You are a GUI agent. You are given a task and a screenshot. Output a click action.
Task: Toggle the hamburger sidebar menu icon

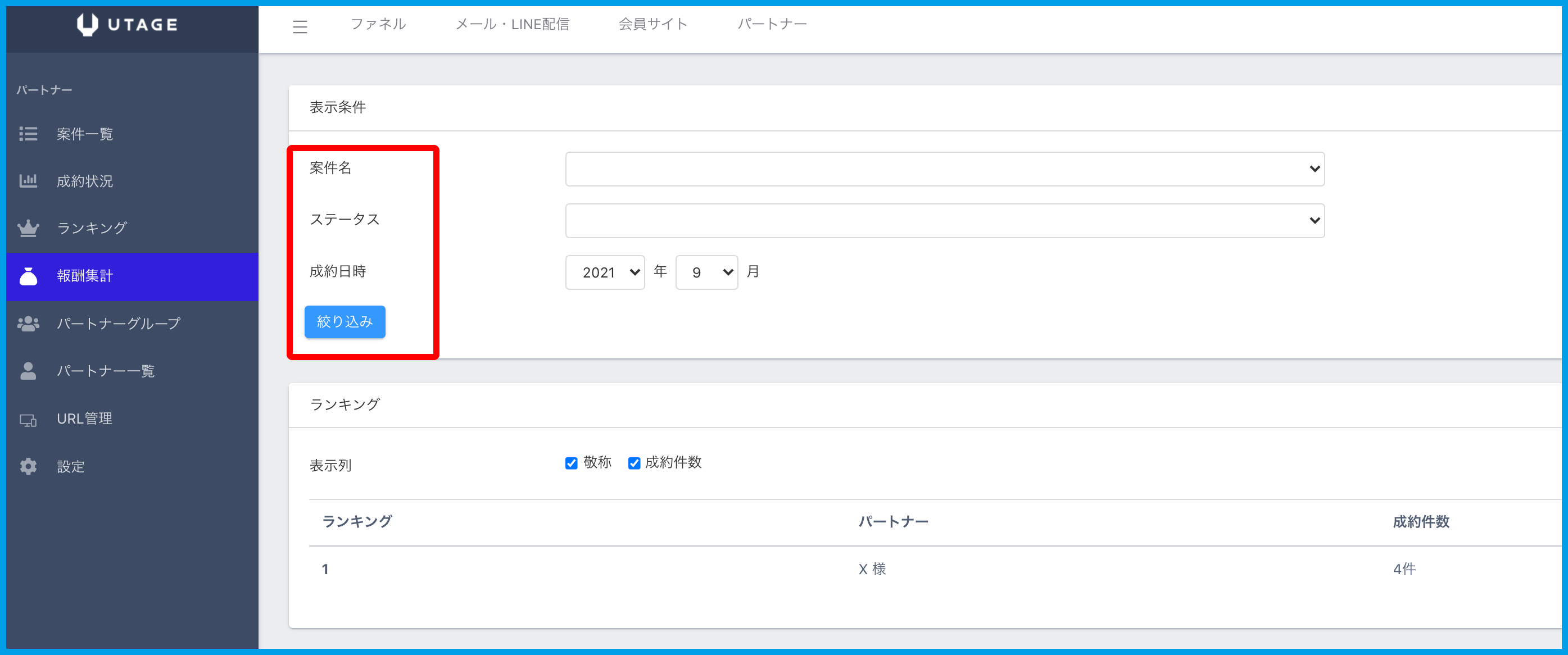coord(300,27)
